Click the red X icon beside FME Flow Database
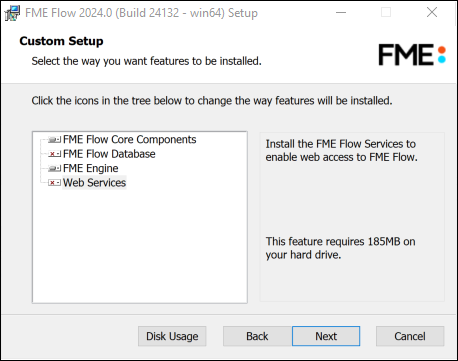458x361 pixels. point(54,154)
